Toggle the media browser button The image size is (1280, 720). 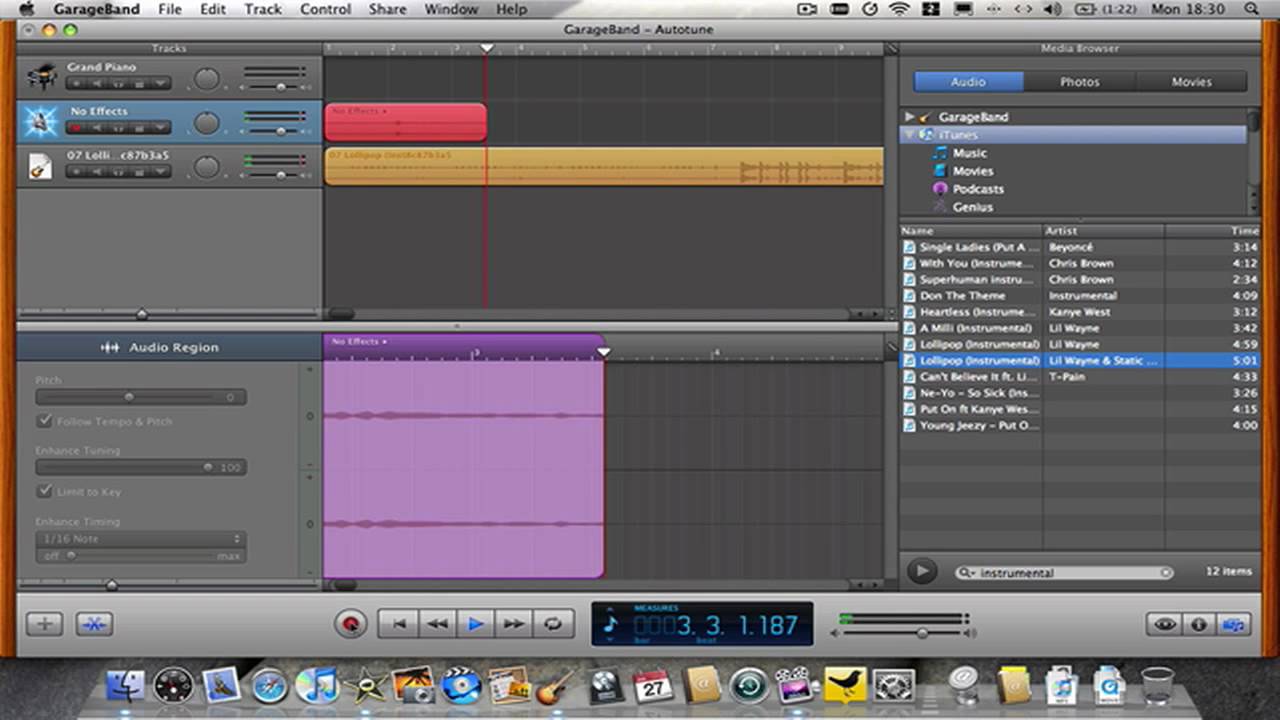1234,624
